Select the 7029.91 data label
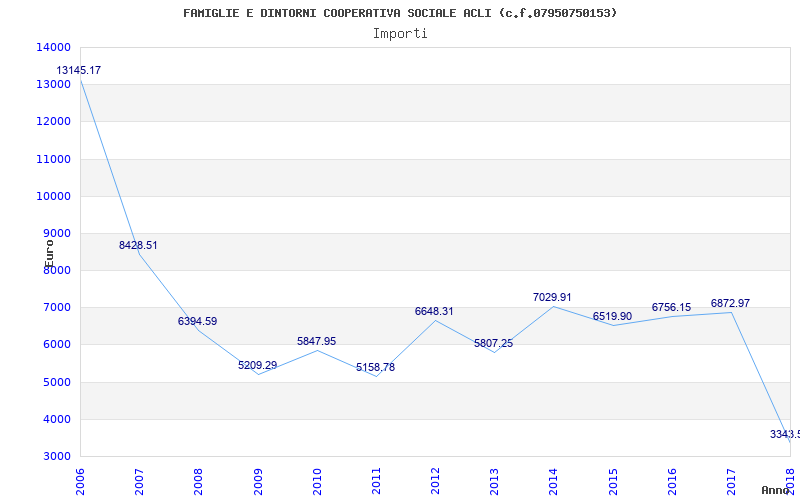 pyautogui.click(x=552, y=297)
